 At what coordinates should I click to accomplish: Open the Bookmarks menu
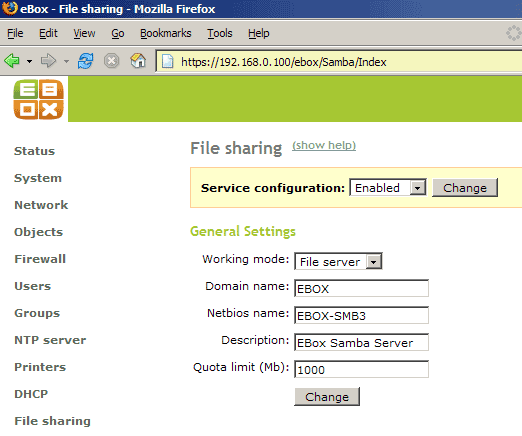(166, 33)
